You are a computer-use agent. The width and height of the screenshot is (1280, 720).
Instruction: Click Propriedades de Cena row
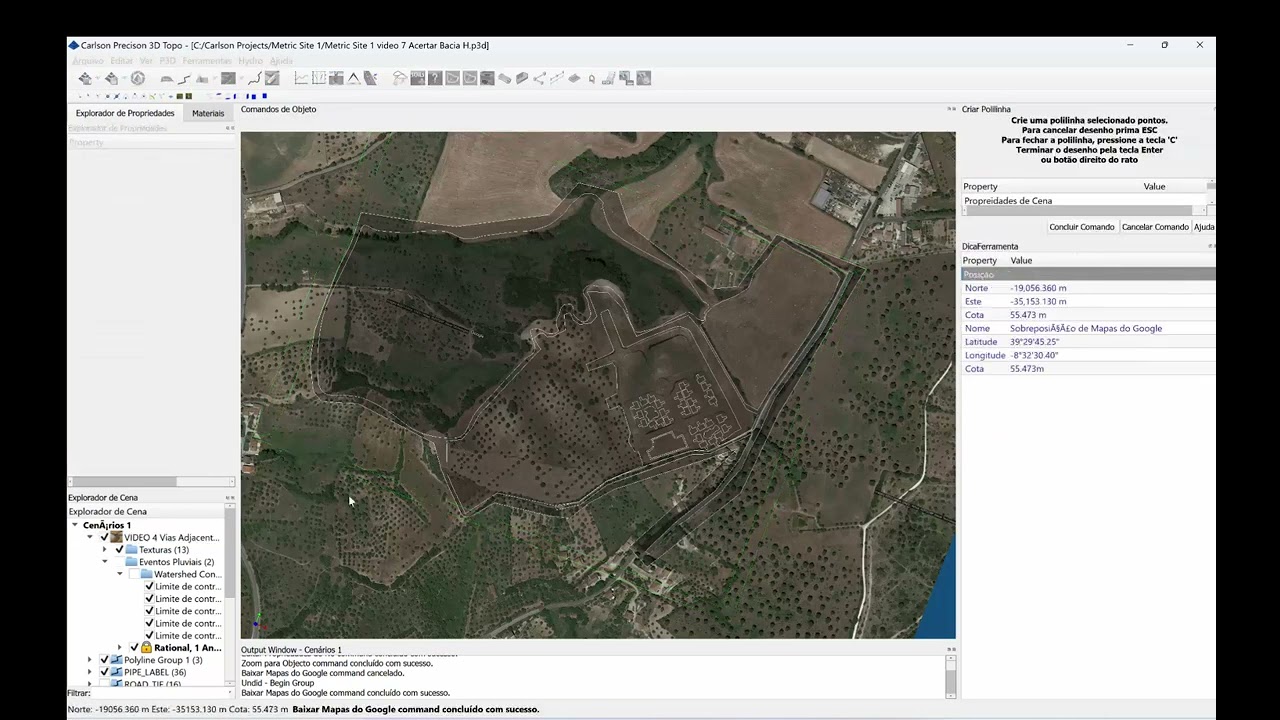(x=1085, y=201)
